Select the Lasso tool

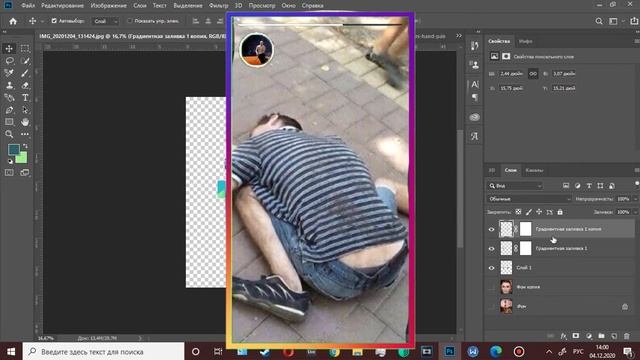(9, 61)
